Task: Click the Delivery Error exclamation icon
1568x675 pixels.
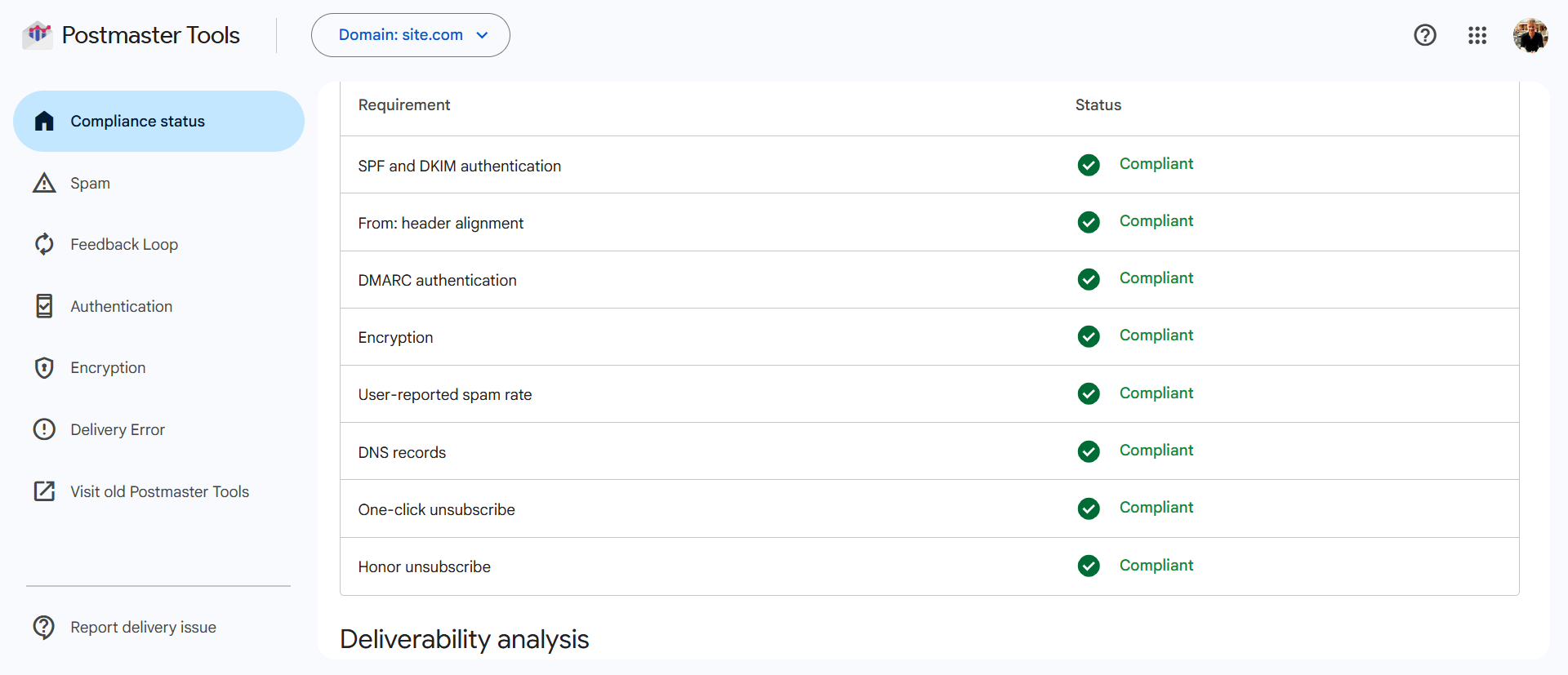Action: pos(44,429)
